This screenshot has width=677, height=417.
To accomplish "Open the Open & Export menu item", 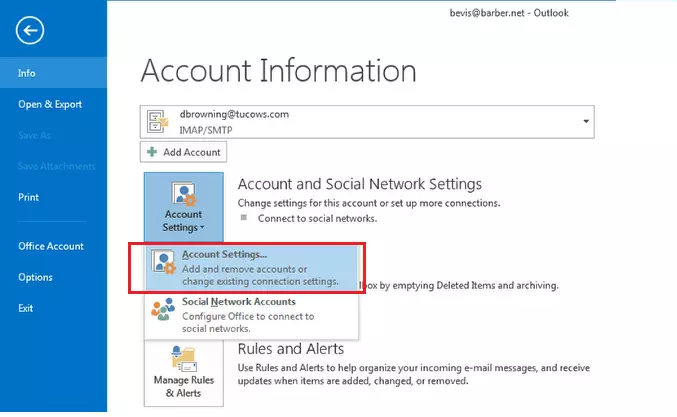I will 50,104.
